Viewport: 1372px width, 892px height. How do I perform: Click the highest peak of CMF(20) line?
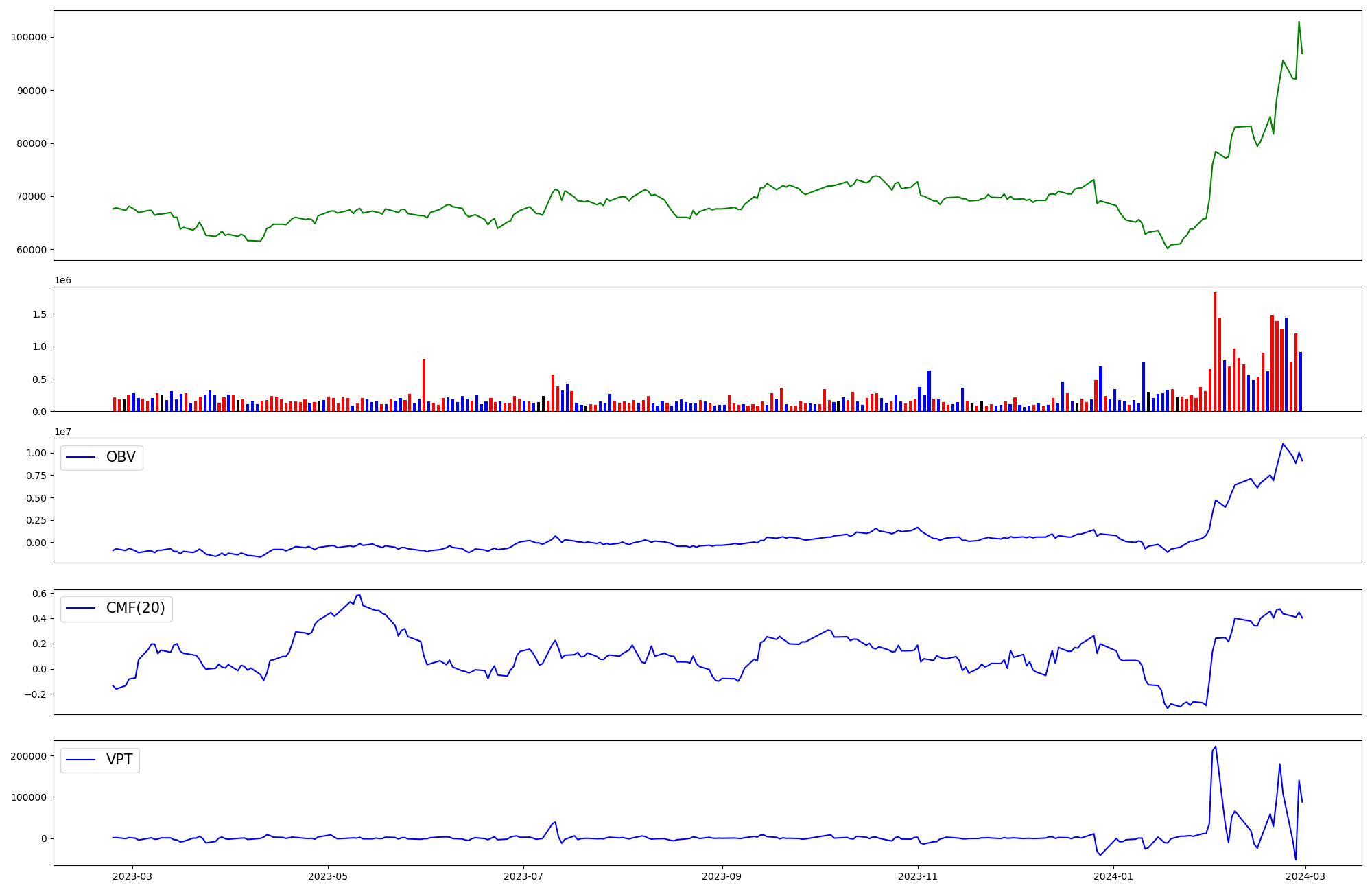click(x=359, y=595)
